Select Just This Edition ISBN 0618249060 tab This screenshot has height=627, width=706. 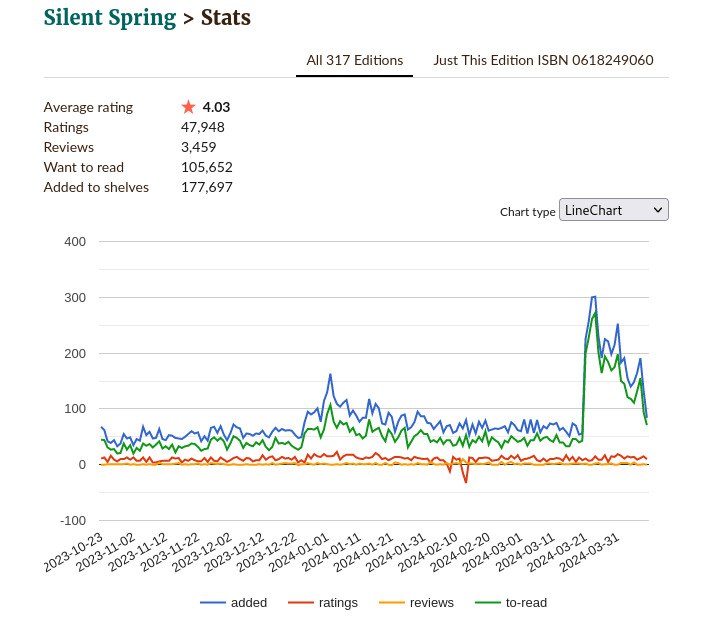point(543,60)
